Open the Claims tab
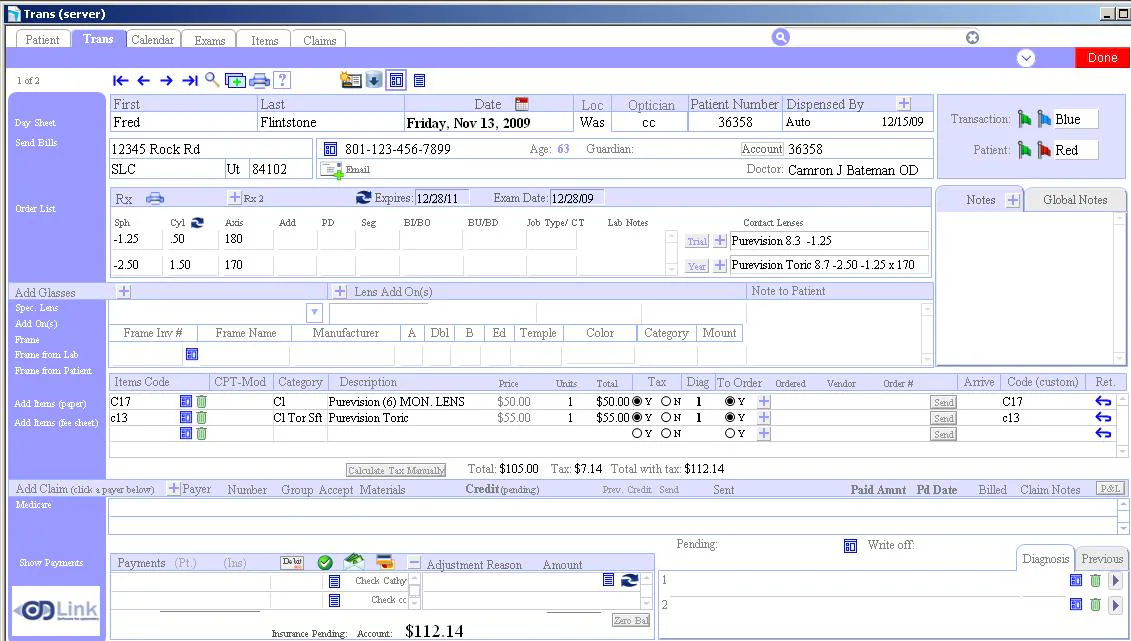Viewport: 1131px width, 641px height. tap(320, 40)
